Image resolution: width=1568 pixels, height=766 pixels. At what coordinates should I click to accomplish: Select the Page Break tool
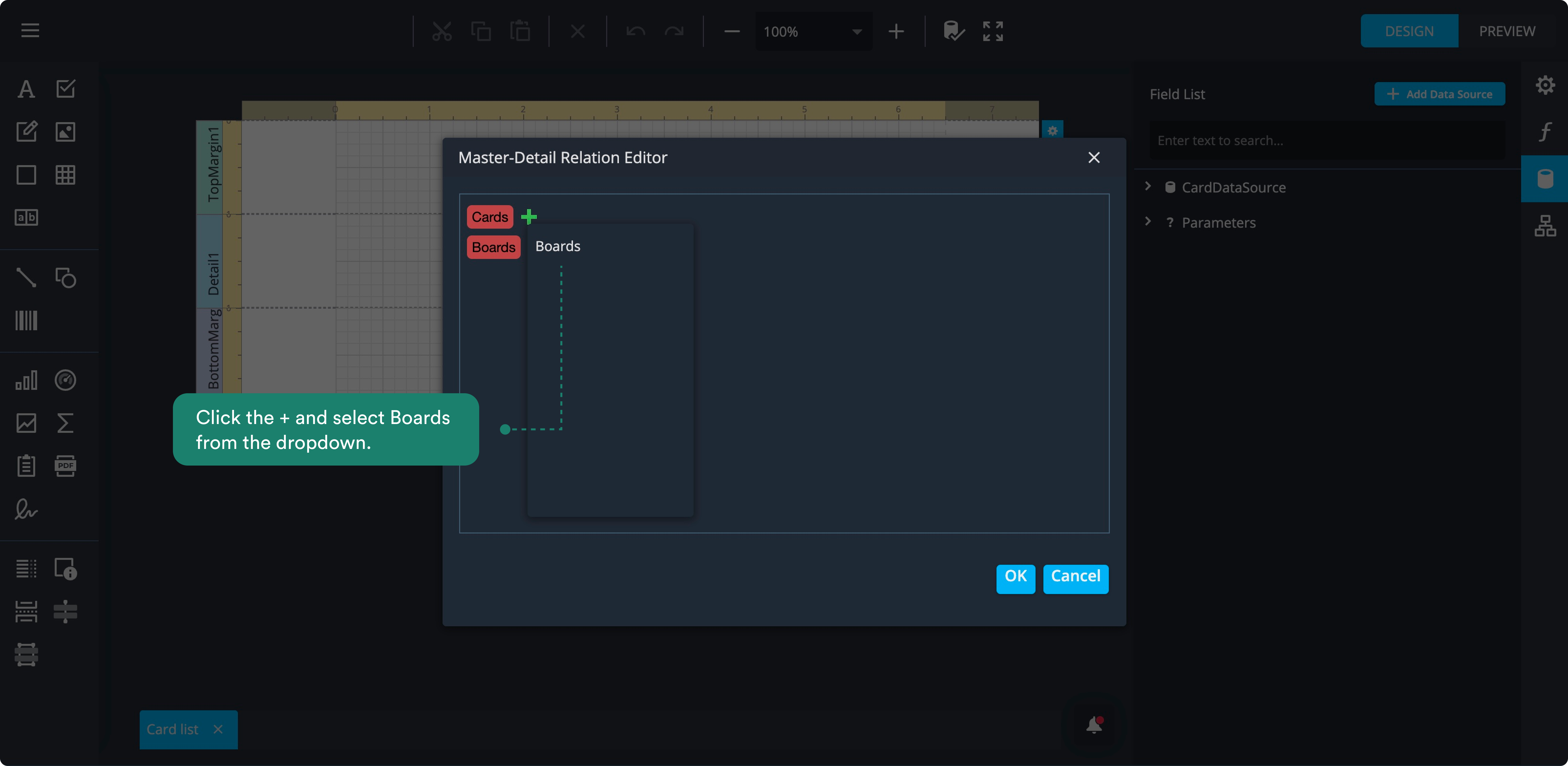(26, 611)
